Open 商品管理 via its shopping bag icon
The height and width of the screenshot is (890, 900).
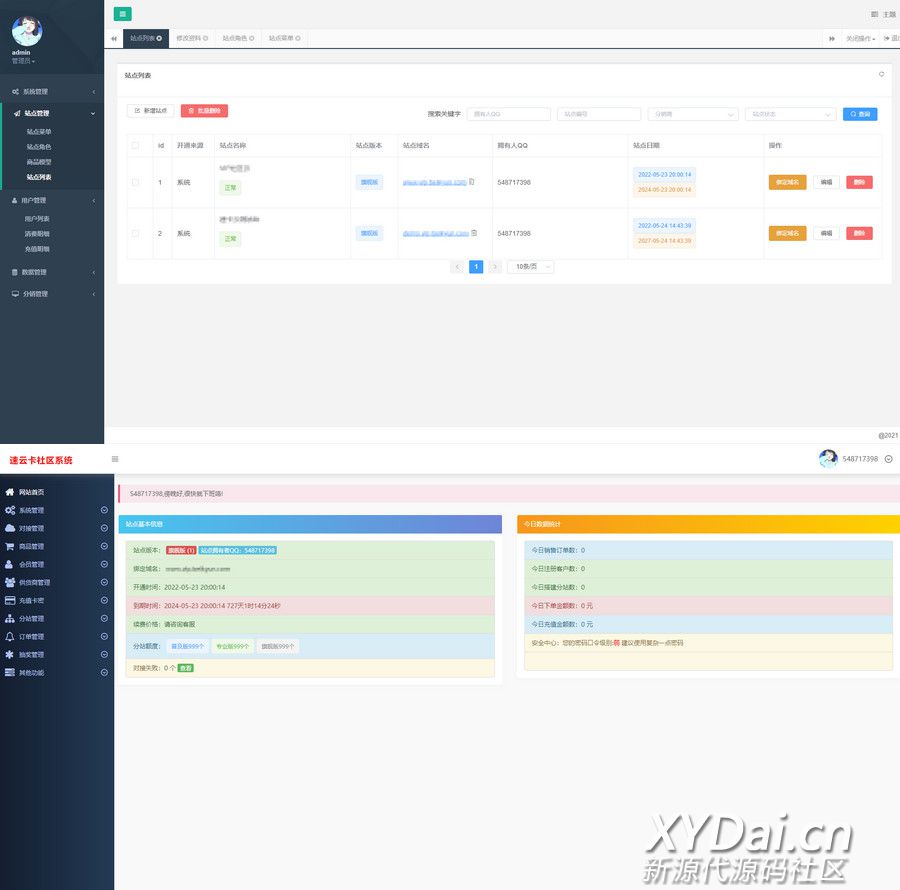(10, 546)
